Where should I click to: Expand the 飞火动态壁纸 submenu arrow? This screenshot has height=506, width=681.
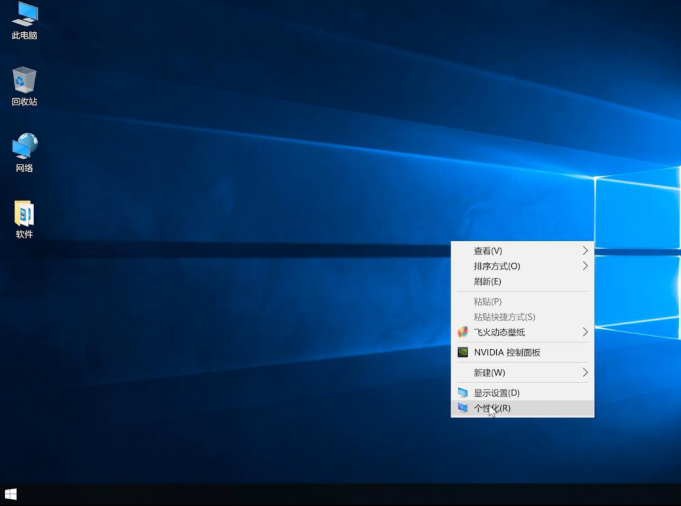585,332
